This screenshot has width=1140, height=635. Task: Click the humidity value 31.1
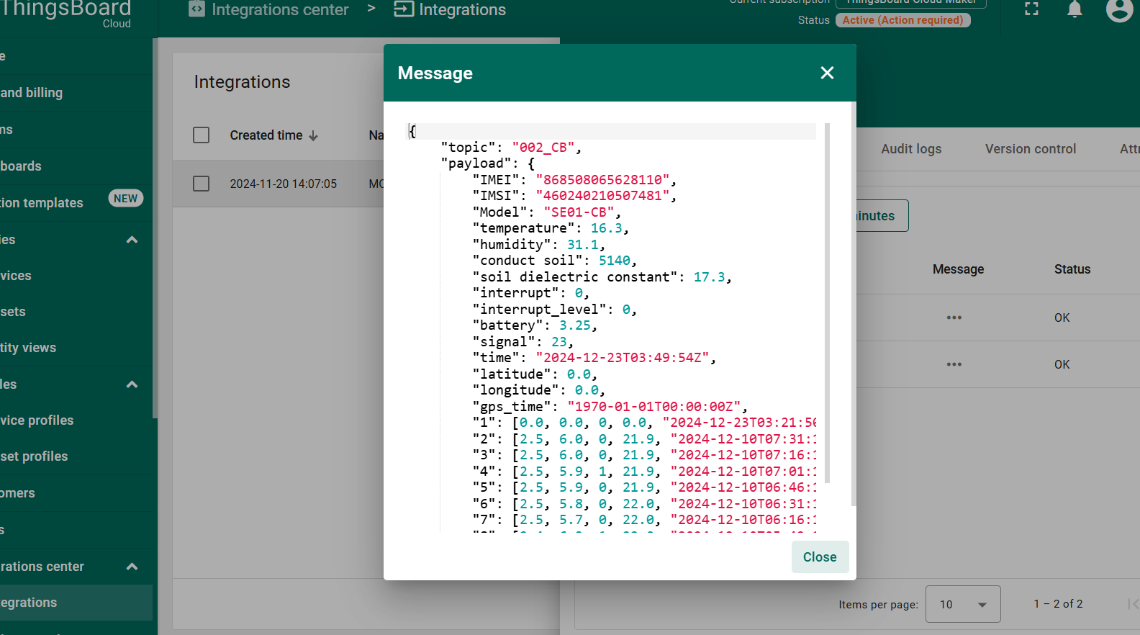582,245
